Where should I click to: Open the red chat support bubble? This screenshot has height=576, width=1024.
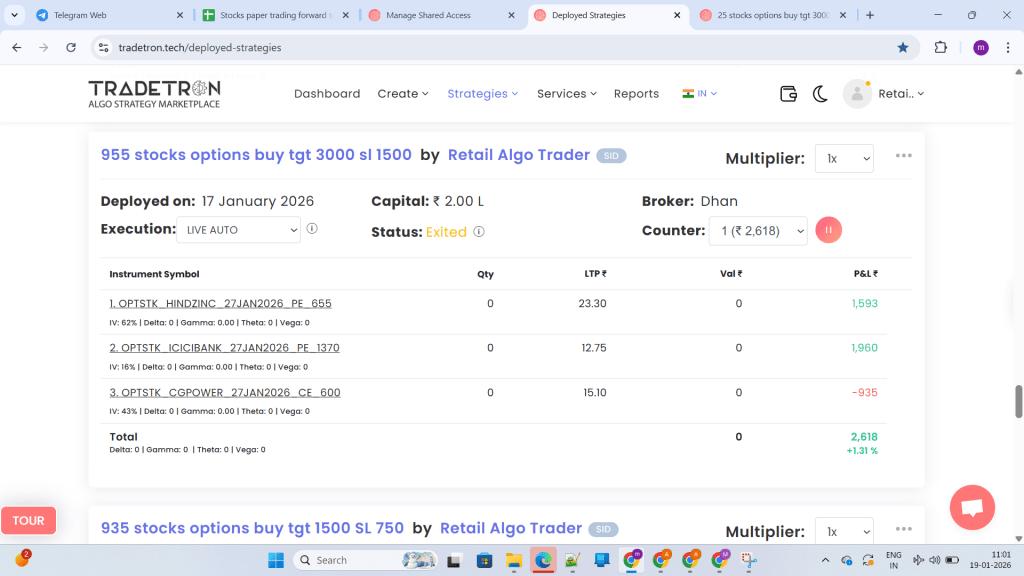(x=972, y=507)
